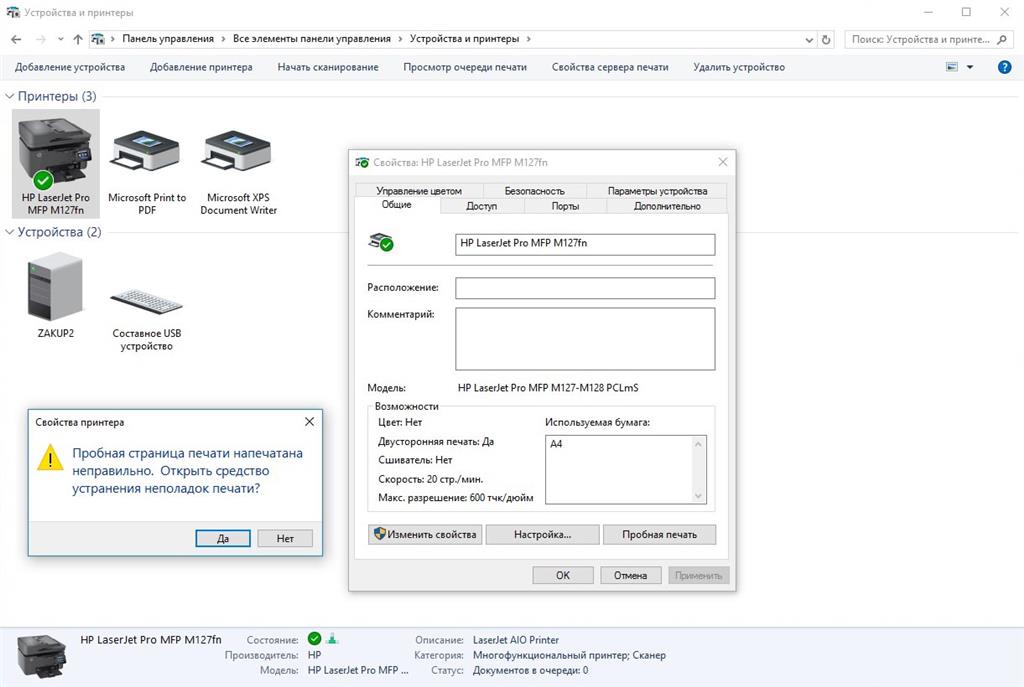Click the Control Panel icon in the address bar
This screenshot has width=1024, height=687.
[98, 39]
